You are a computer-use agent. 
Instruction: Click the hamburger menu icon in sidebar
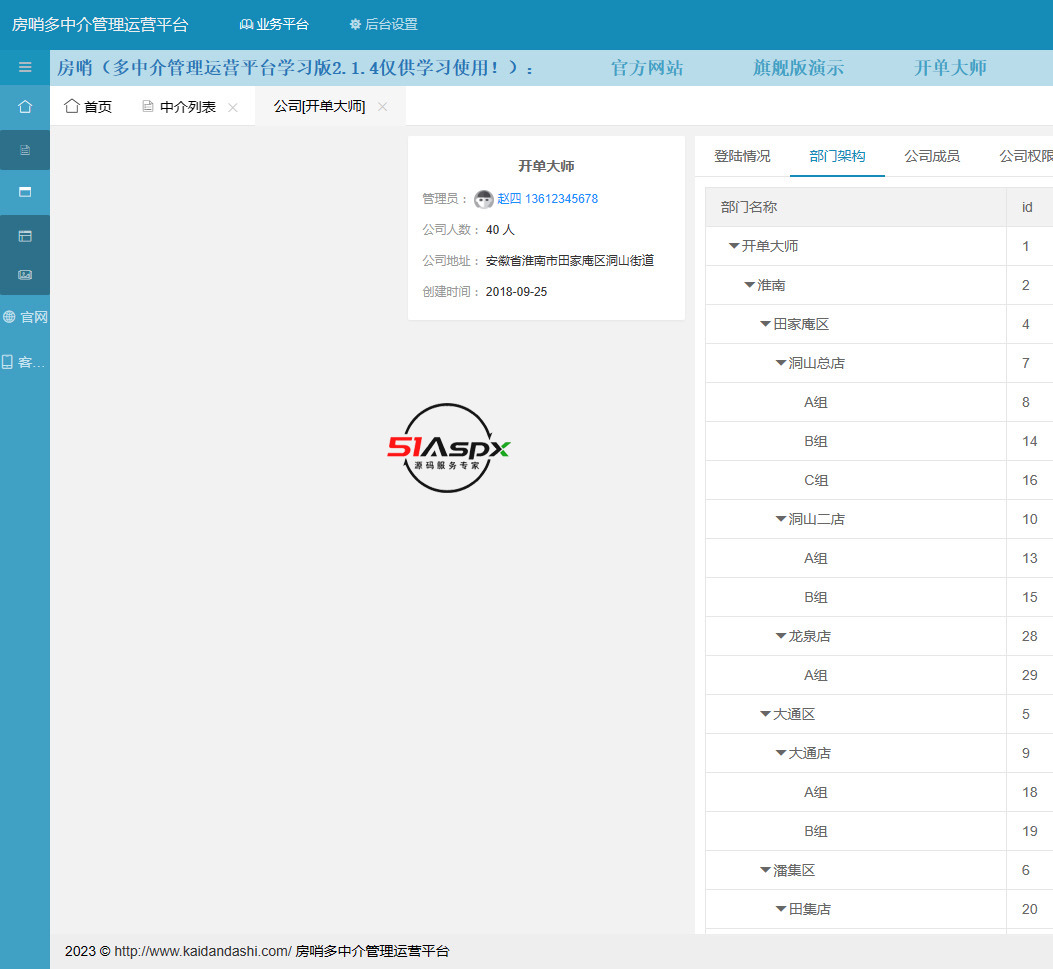[x=25, y=68]
